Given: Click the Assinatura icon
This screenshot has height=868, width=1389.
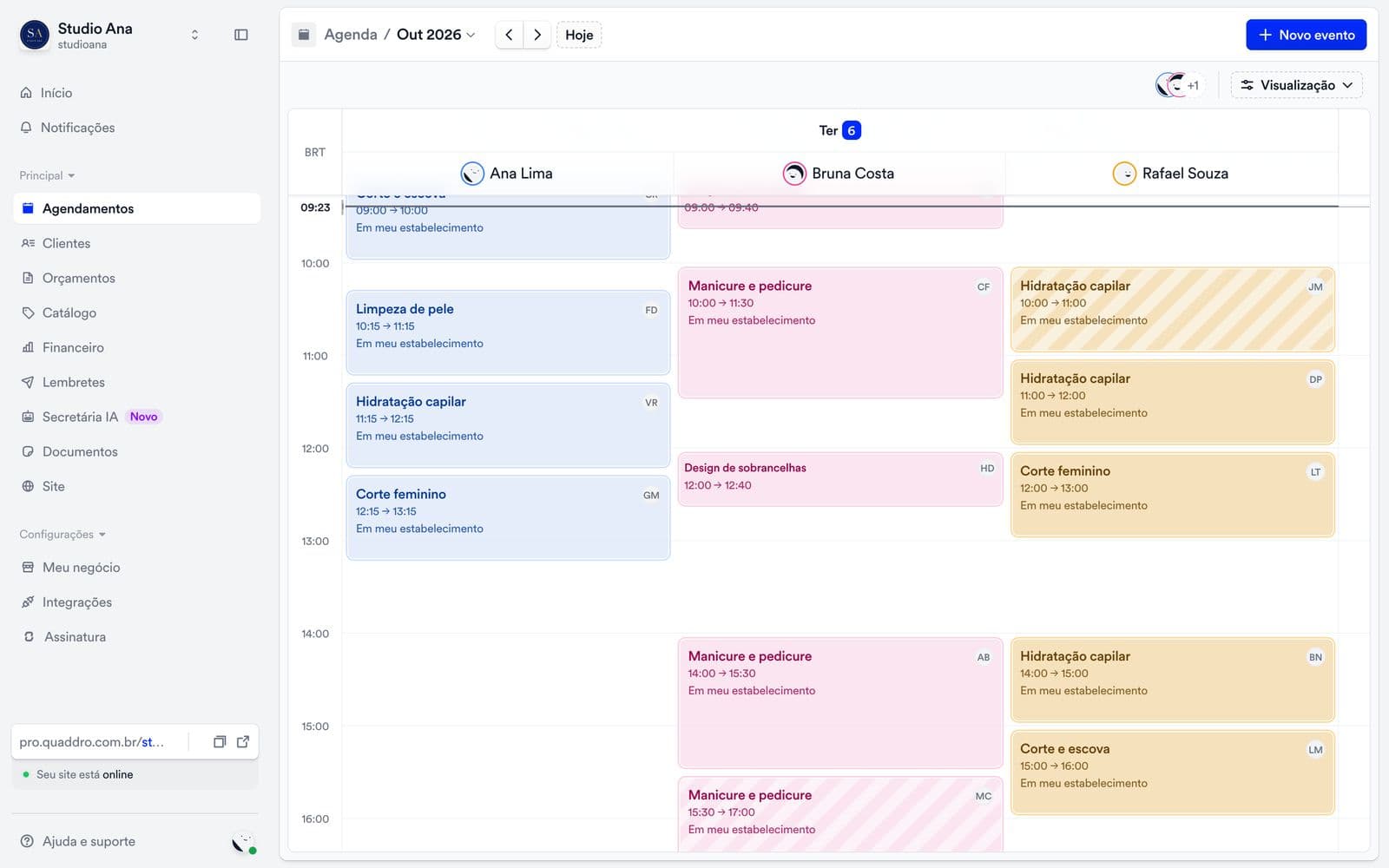Looking at the screenshot, I should coord(28,636).
